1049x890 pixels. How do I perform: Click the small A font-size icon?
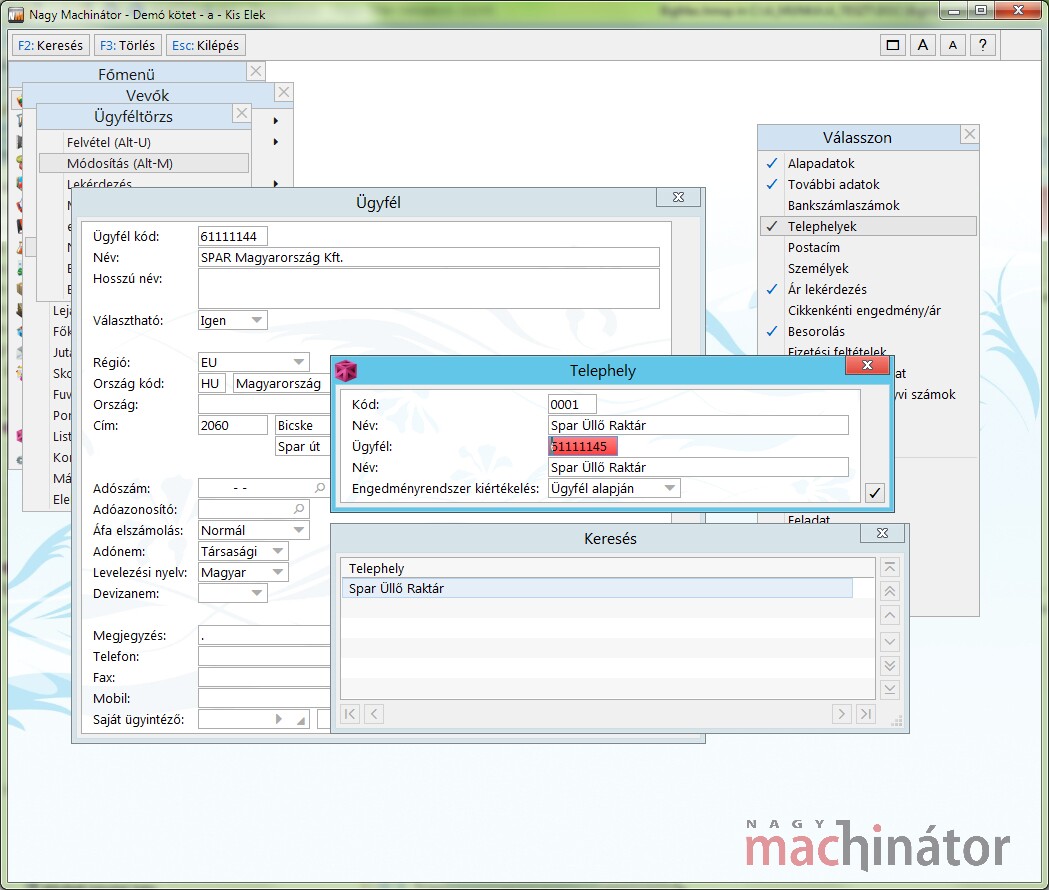pos(953,46)
